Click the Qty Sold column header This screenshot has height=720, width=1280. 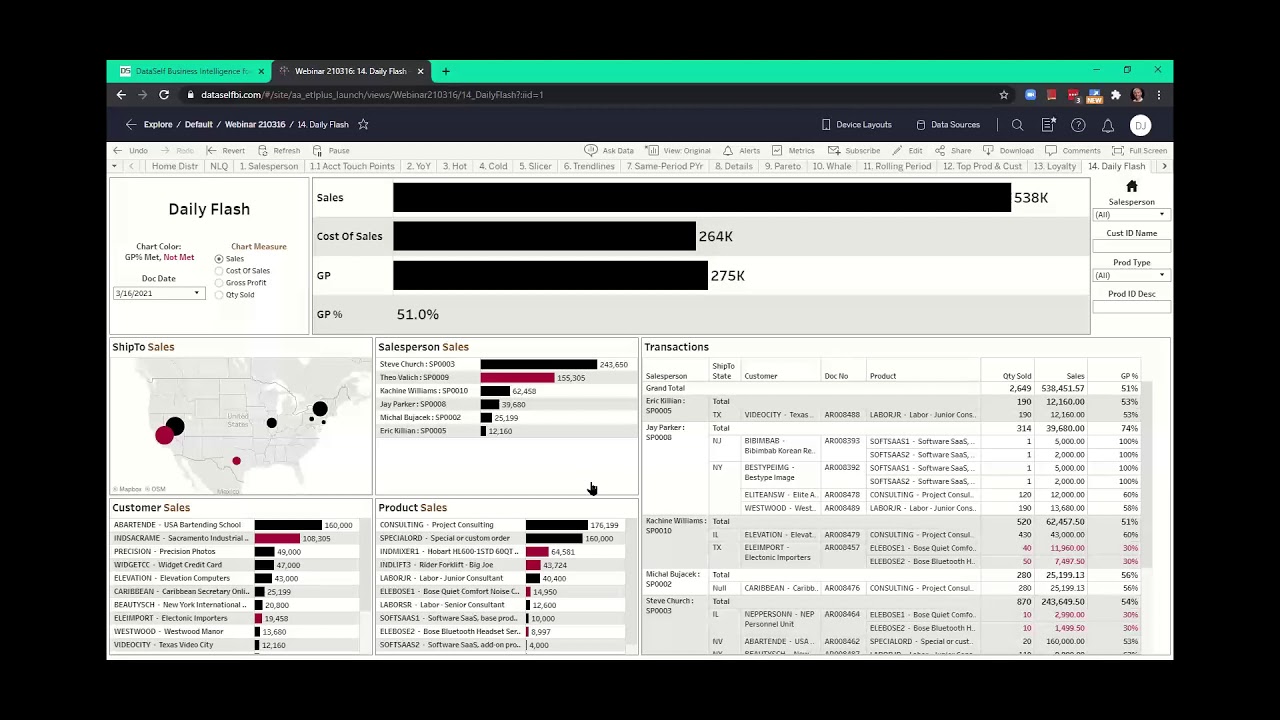click(1017, 376)
